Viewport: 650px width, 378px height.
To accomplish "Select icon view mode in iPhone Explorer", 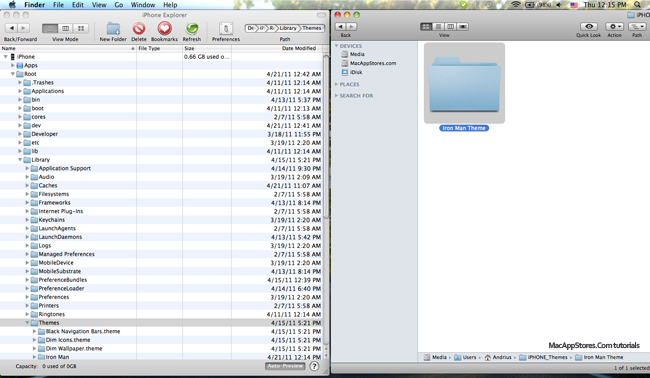I will (81, 28).
